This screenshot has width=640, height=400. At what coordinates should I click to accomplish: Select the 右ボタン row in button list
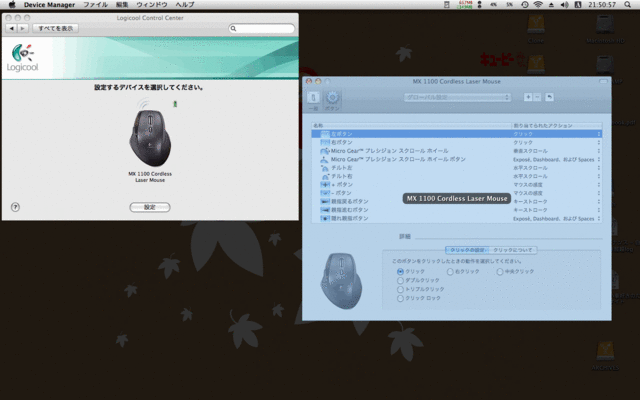[x=456, y=142]
